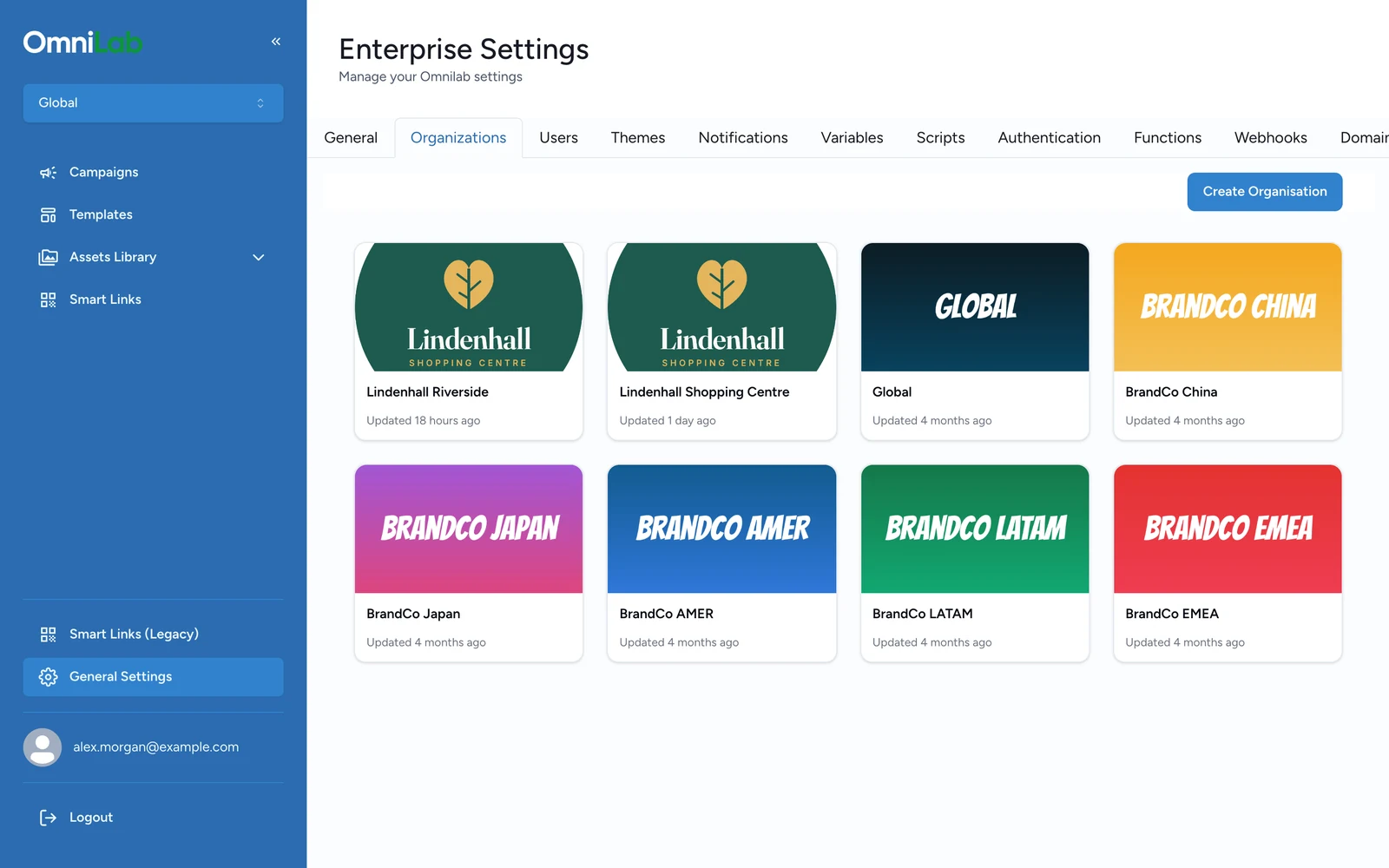The height and width of the screenshot is (868, 1389).
Task: Open the Functions tab
Action: [1168, 138]
